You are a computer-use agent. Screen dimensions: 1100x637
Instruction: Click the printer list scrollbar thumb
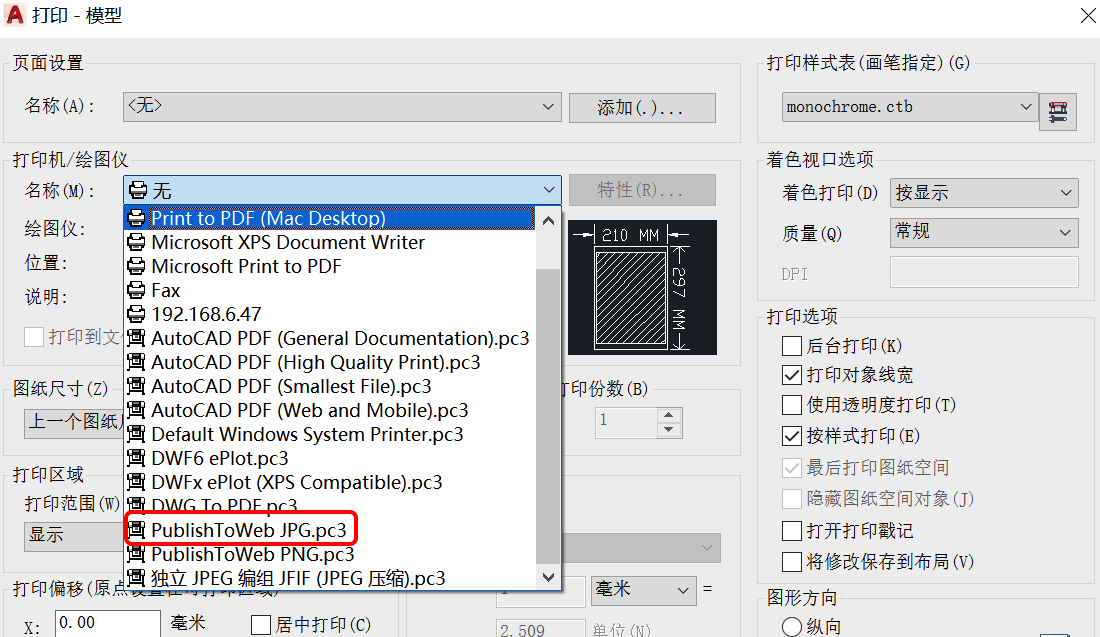(548, 415)
